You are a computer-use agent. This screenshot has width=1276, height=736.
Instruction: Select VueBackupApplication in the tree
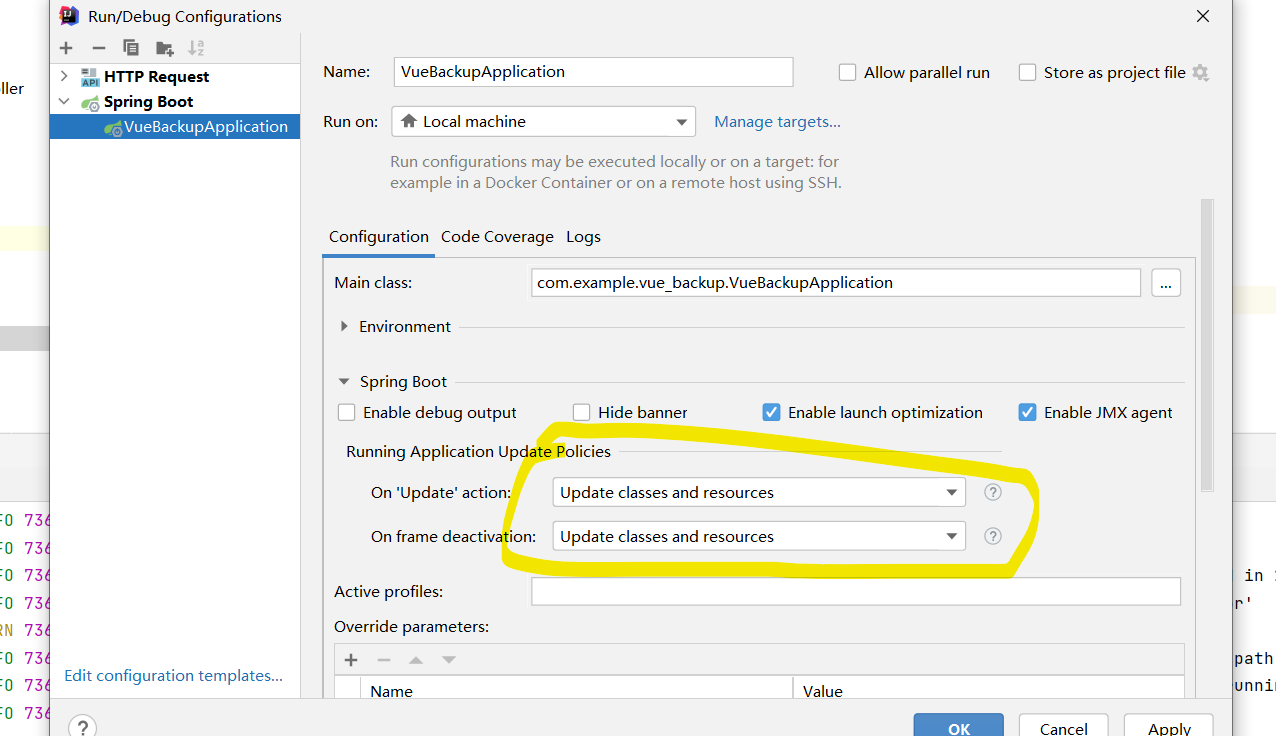(175, 126)
